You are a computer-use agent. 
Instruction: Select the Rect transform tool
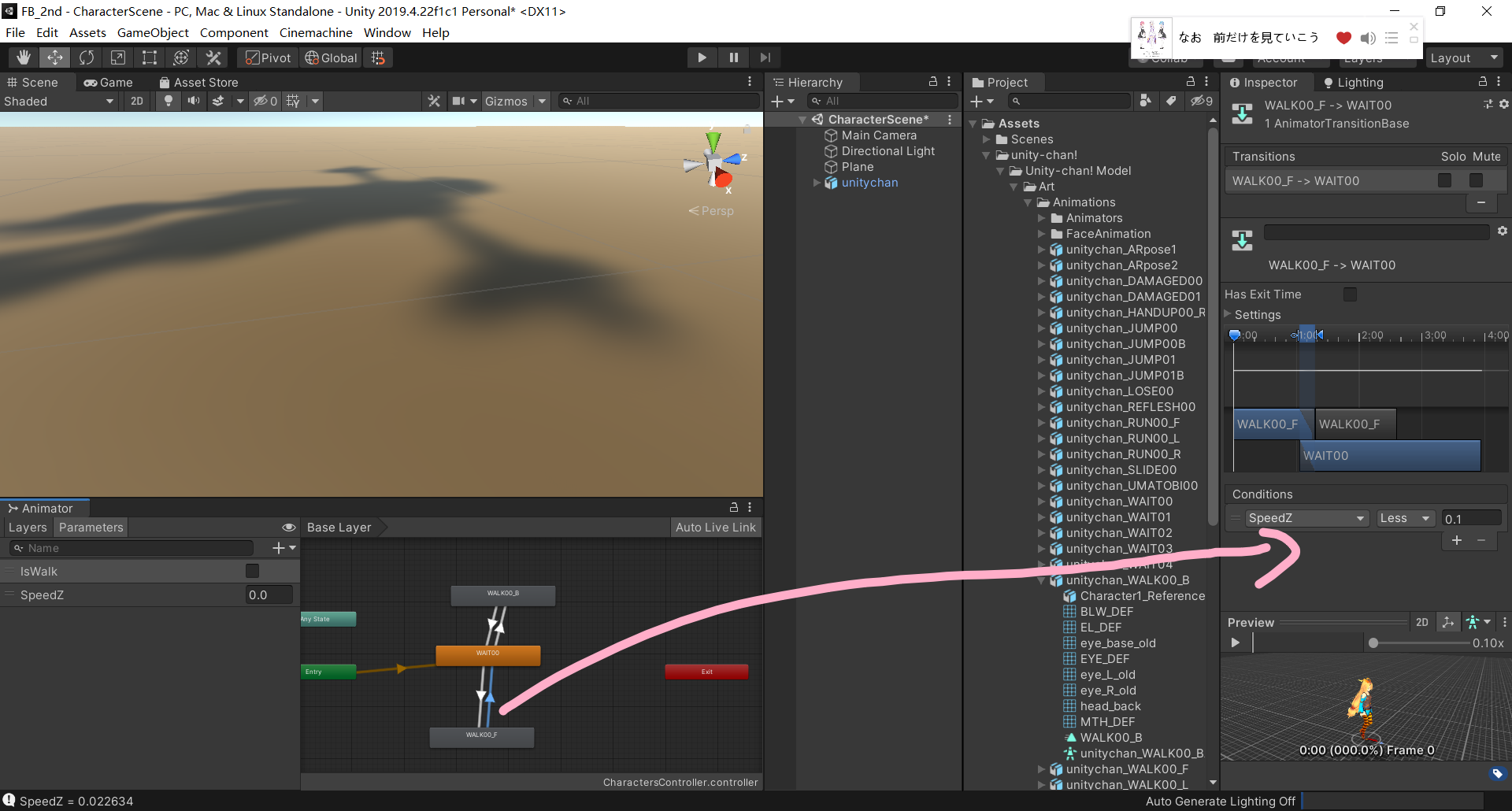pyautogui.click(x=150, y=57)
